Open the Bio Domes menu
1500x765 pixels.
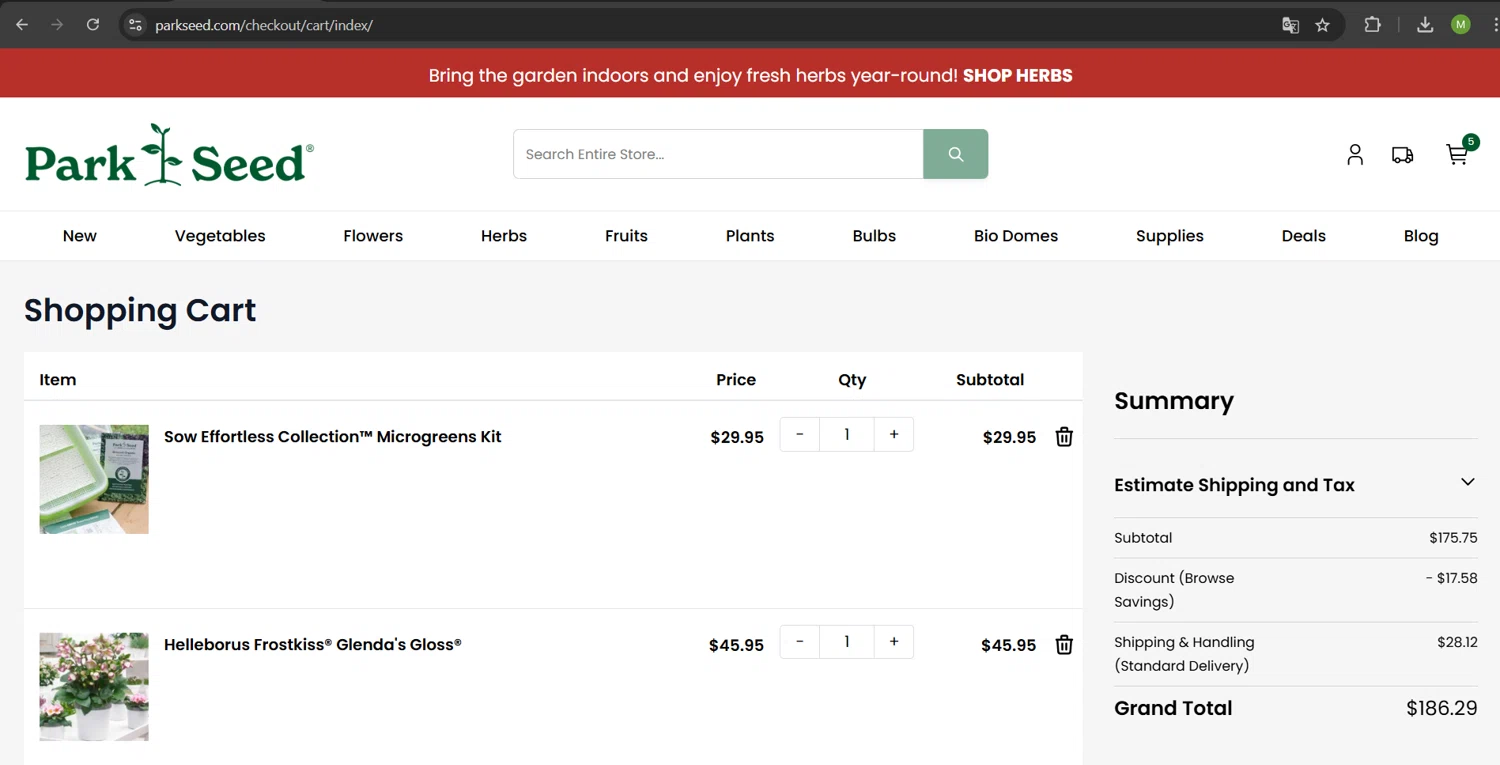pos(1016,236)
